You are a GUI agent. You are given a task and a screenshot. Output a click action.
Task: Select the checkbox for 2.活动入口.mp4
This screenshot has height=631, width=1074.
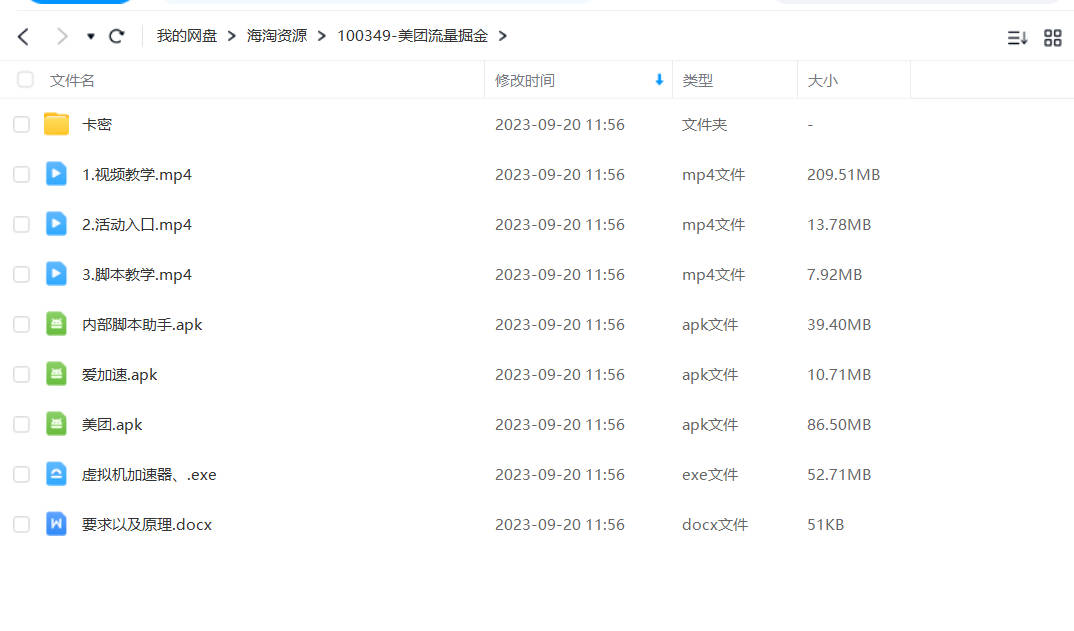(x=21, y=224)
